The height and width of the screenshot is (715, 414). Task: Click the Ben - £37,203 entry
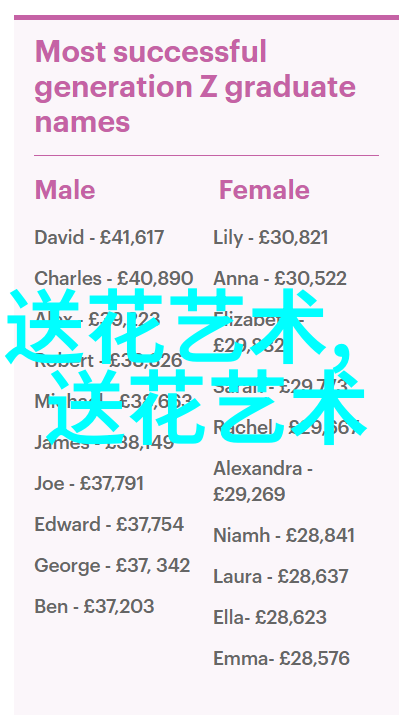(94, 606)
